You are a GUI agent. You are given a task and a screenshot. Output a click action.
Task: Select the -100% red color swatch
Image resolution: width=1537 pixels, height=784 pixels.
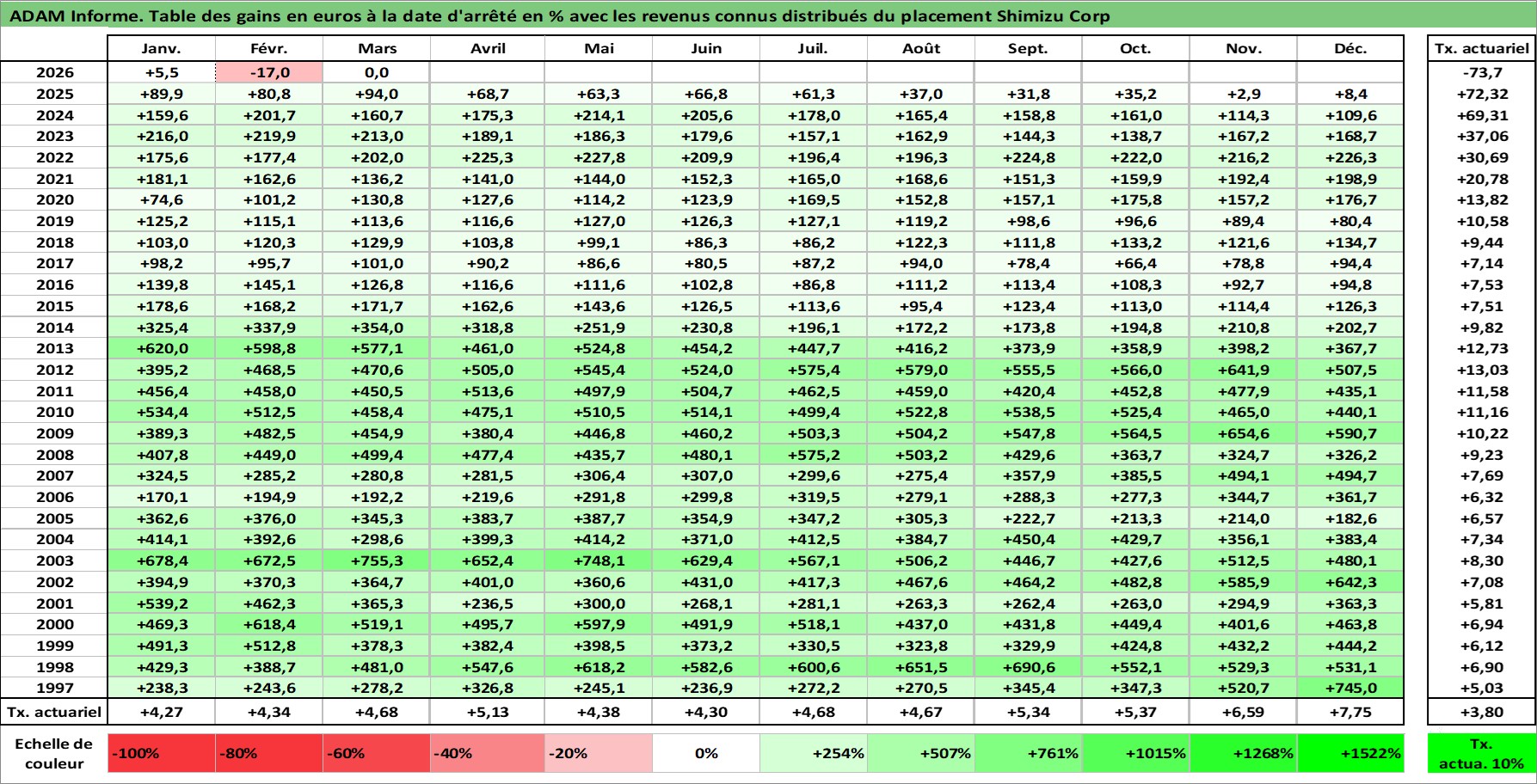pyautogui.click(x=162, y=753)
